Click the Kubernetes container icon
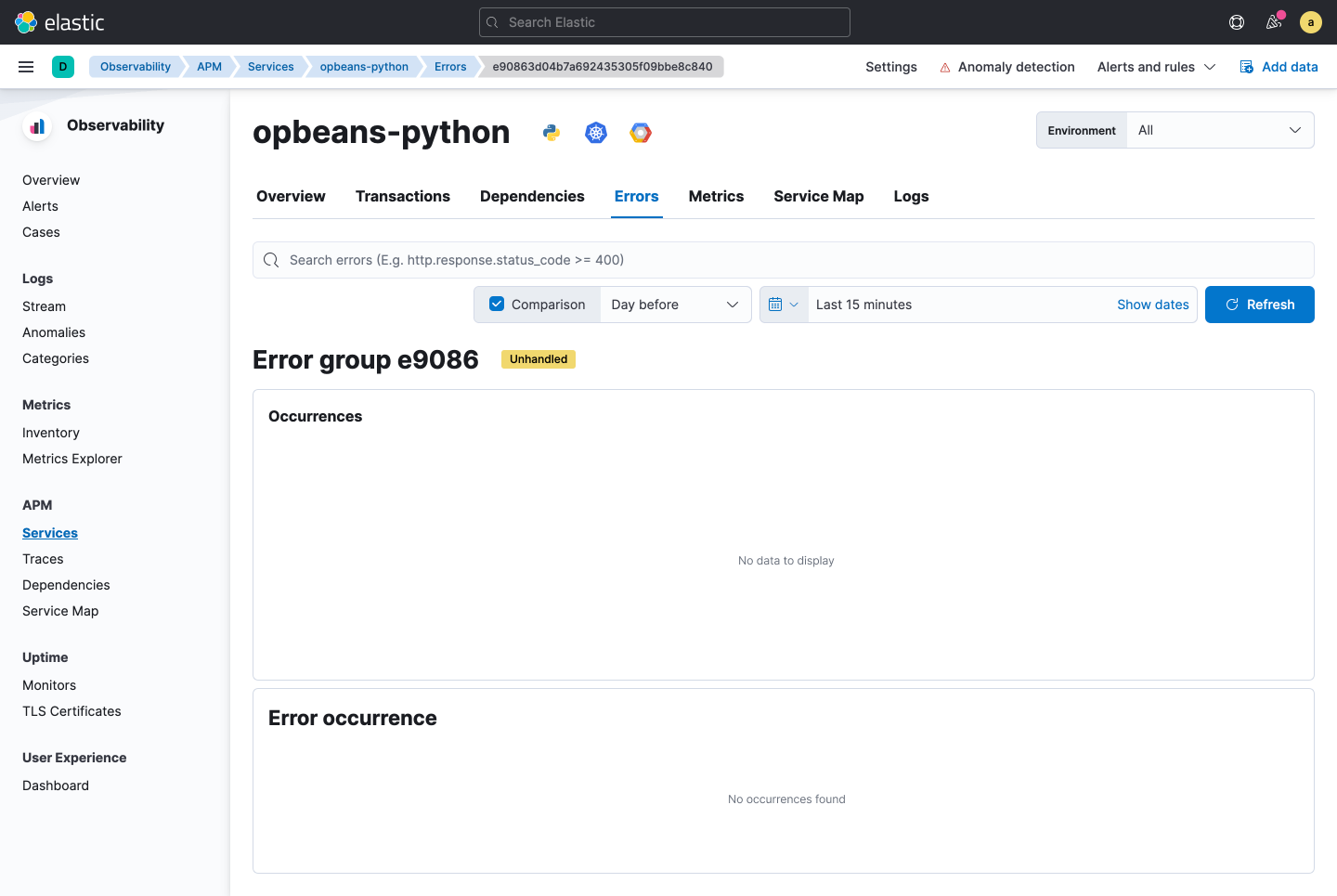The width and height of the screenshot is (1337, 896). coord(596,133)
